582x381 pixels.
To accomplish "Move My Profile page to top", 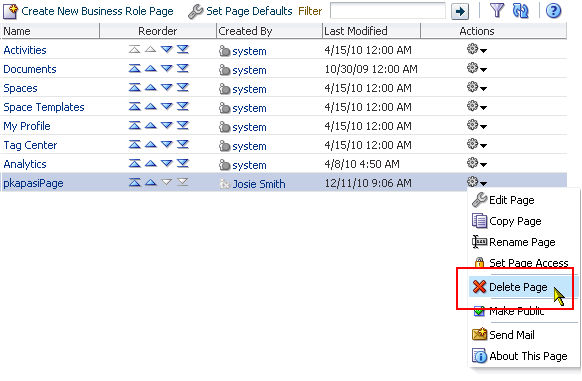I will coord(134,126).
